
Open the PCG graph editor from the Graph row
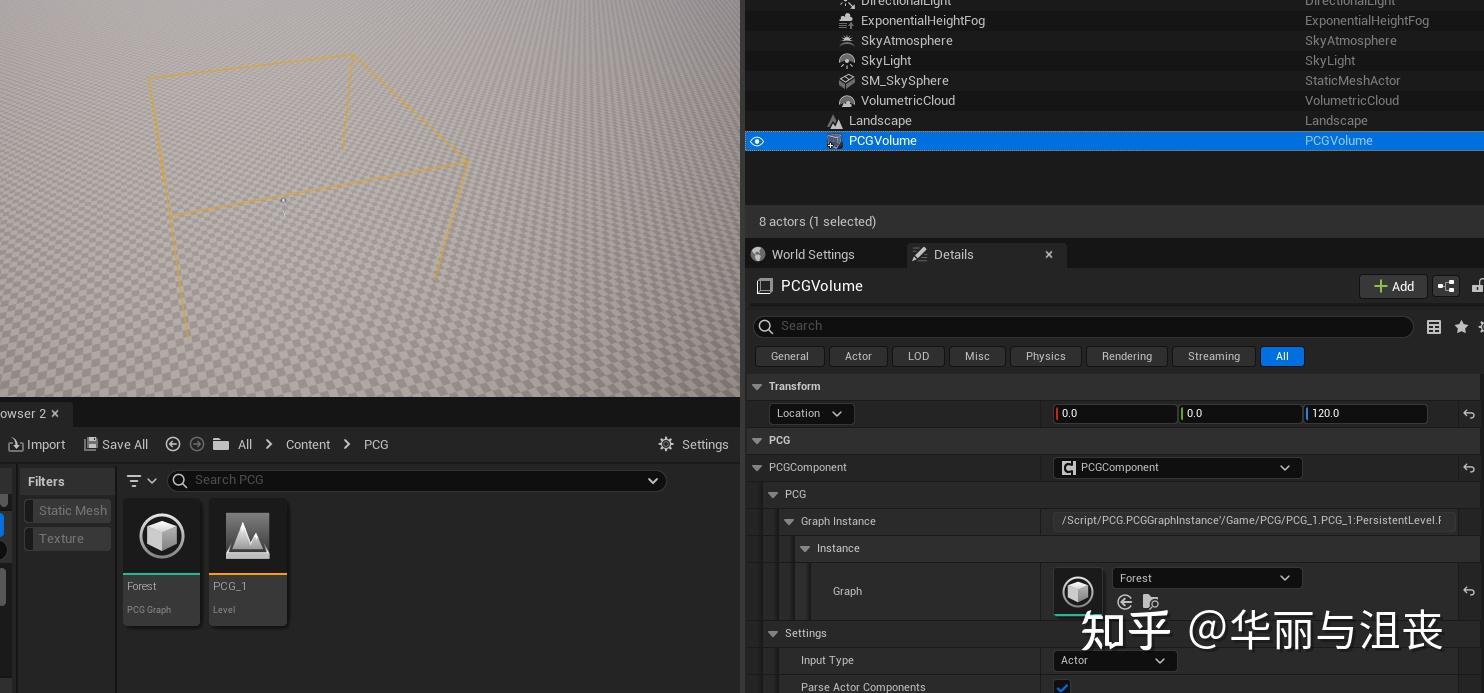pos(1078,591)
